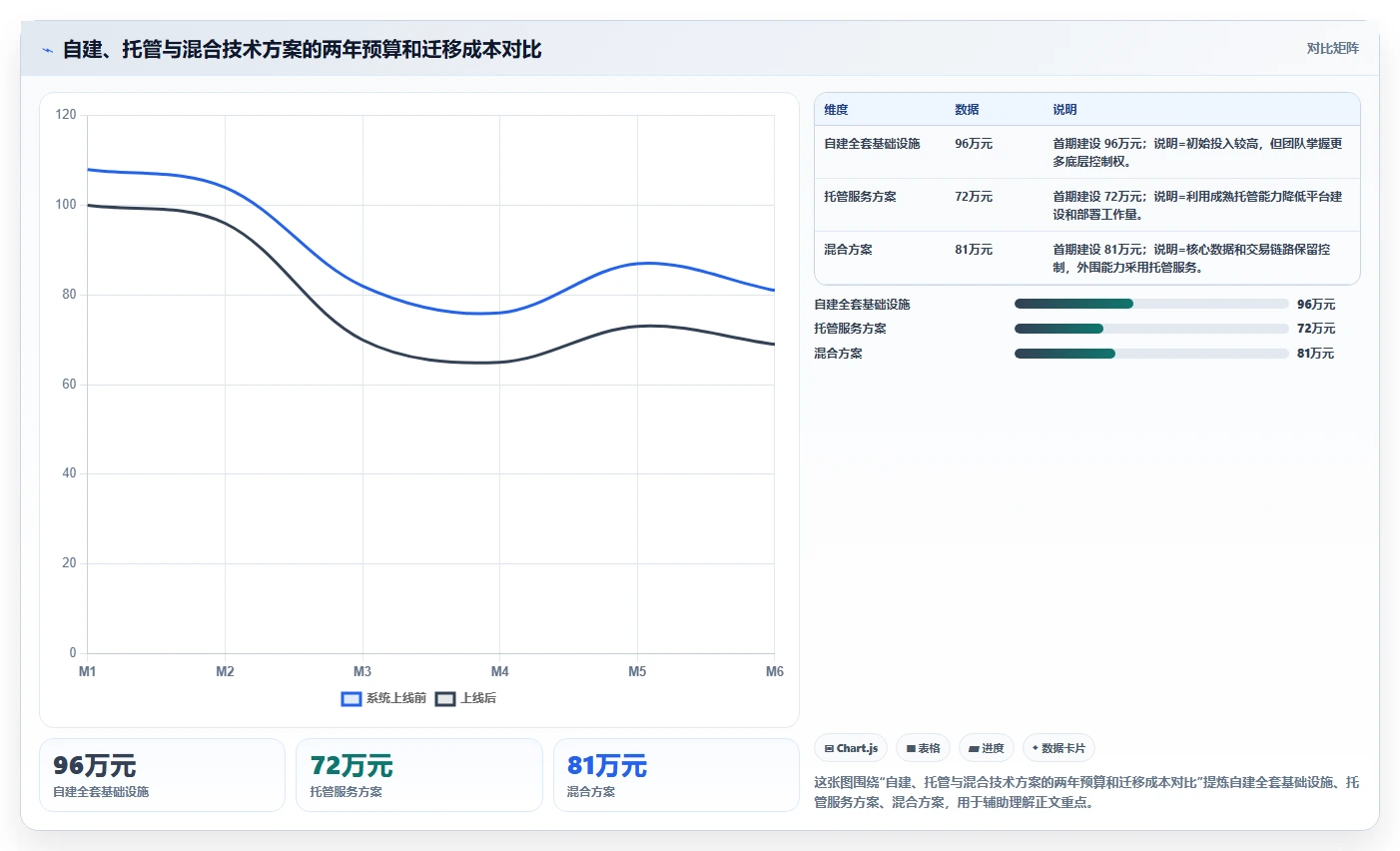The image size is (1400, 851).
Task: Click the main chart title text
Action: 302,50
